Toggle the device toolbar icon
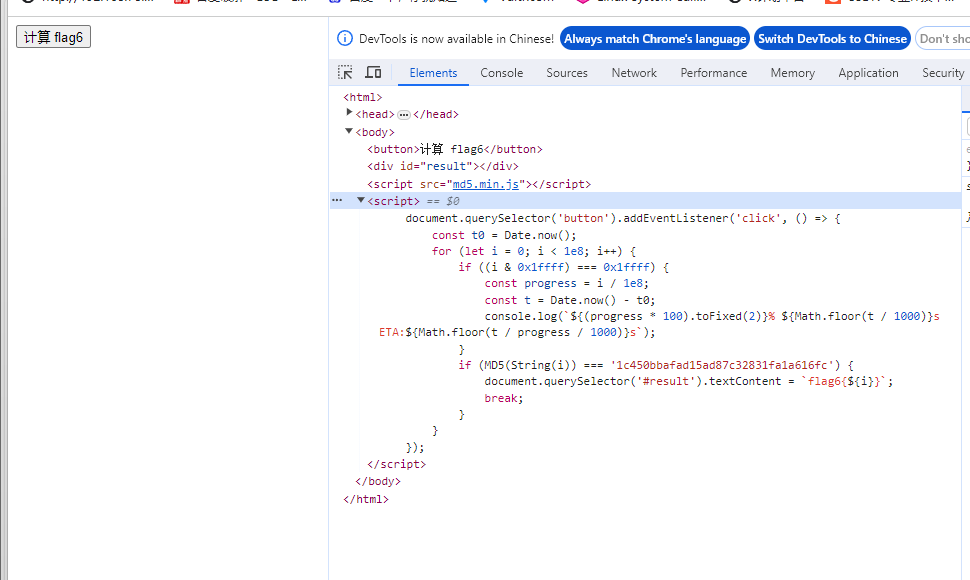 click(x=373, y=72)
